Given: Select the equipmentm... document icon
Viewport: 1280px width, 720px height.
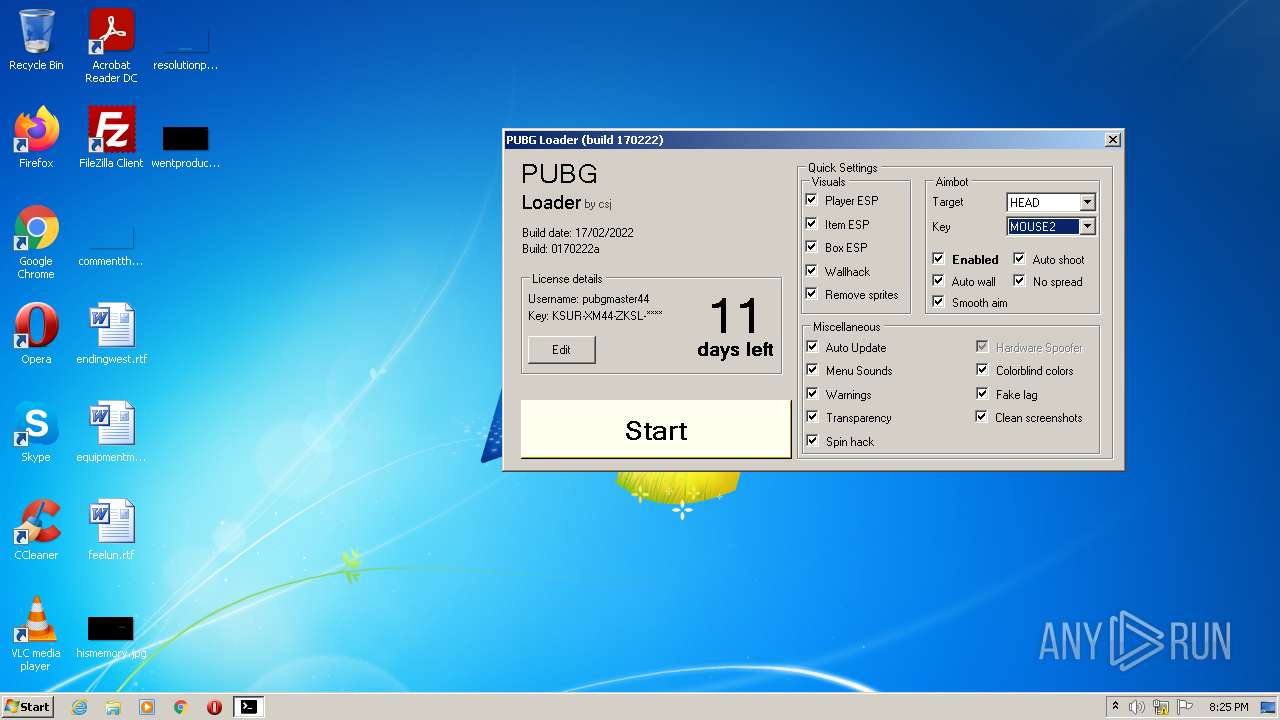Looking at the screenshot, I should [x=111, y=432].
